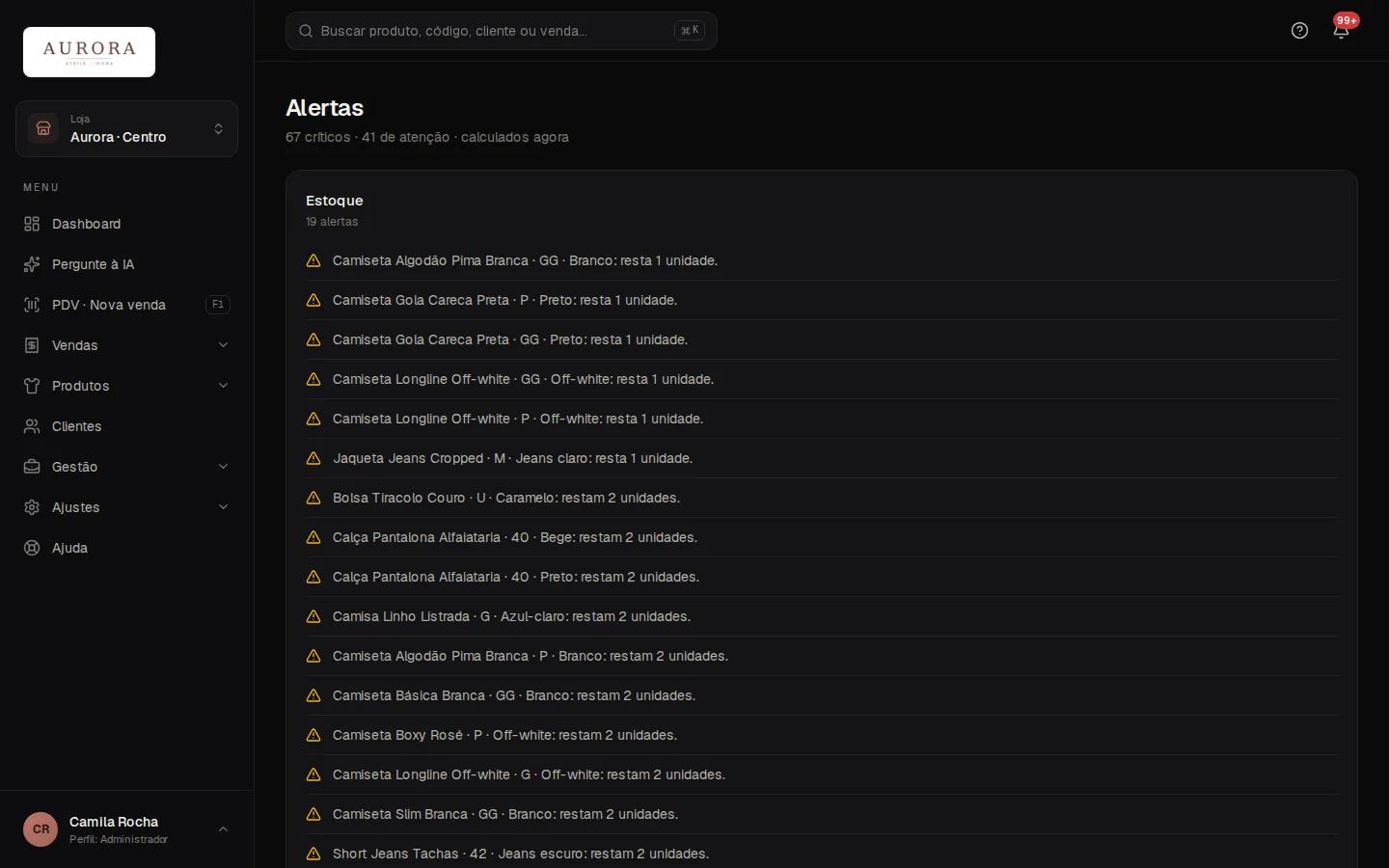The width and height of the screenshot is (1389, 868).
Task: Open the Ajuda lifebuoy icon
Action: [x=32, y=548]
